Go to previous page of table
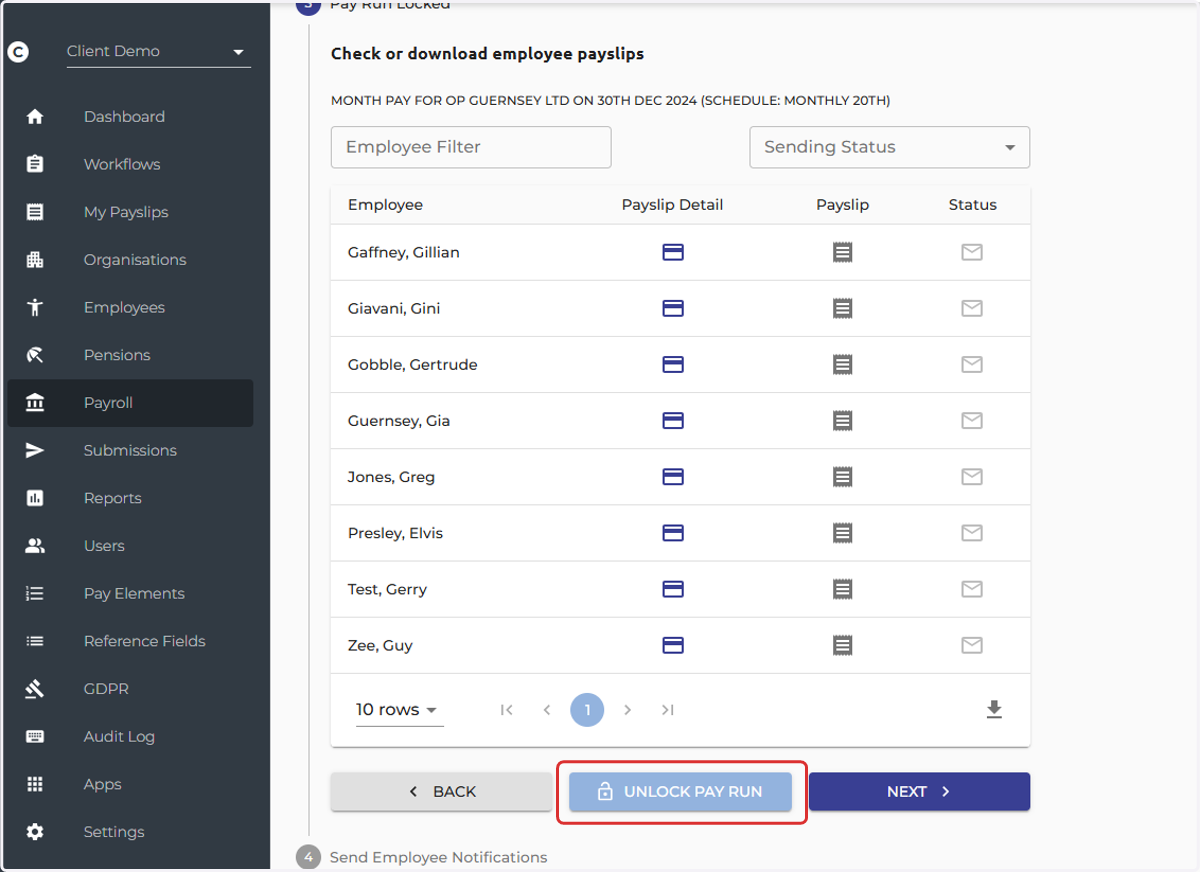 547,710
